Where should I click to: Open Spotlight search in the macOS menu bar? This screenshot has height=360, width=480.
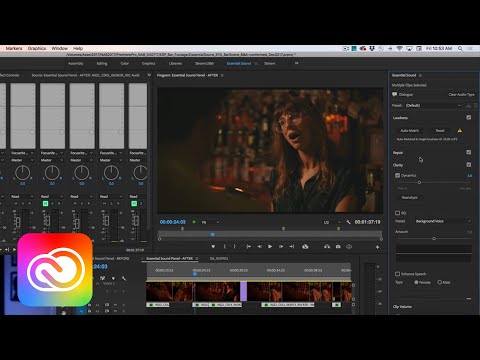click(x=460, y=49)
